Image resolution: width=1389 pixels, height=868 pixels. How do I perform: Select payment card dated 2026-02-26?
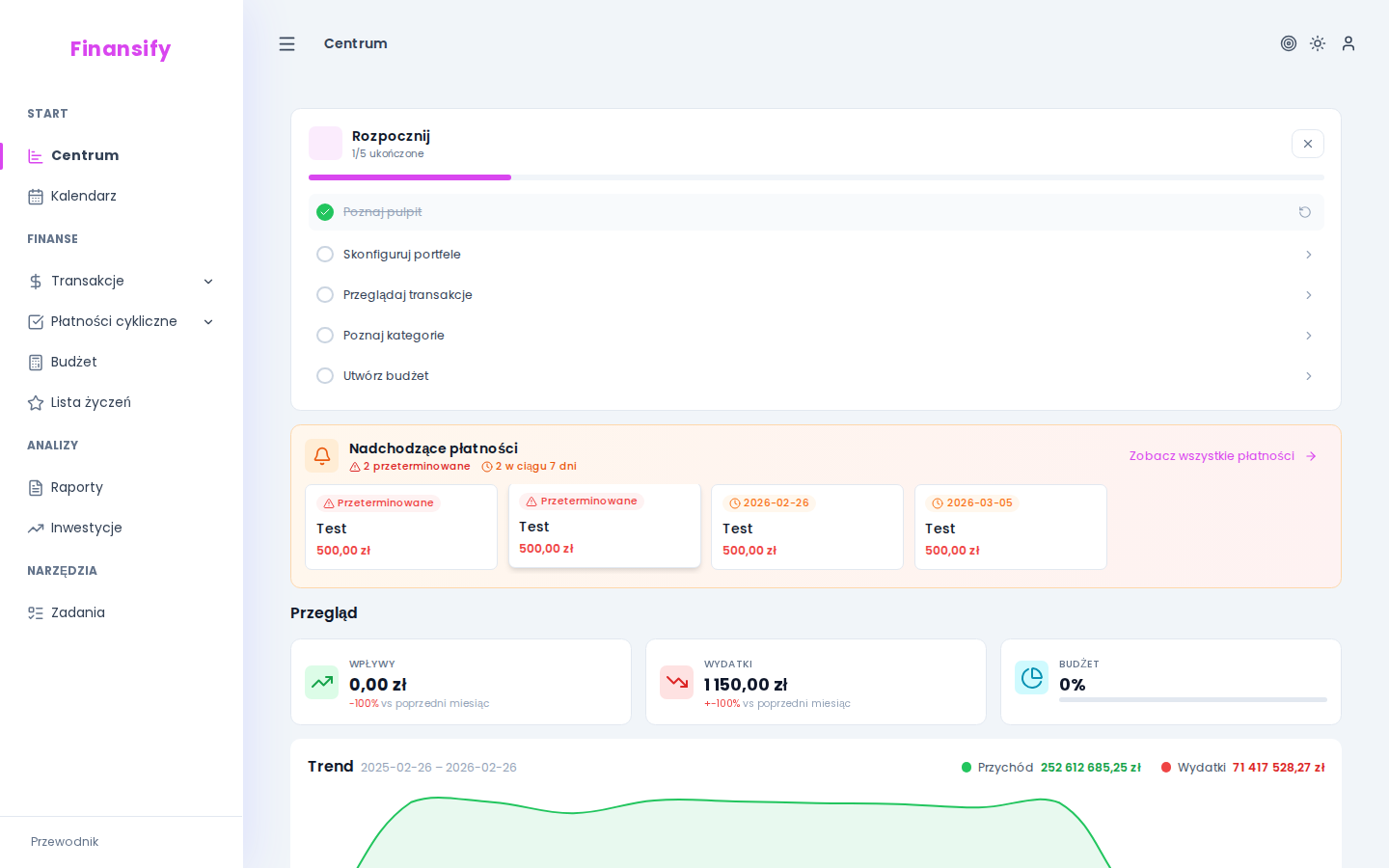pos(806,528)
